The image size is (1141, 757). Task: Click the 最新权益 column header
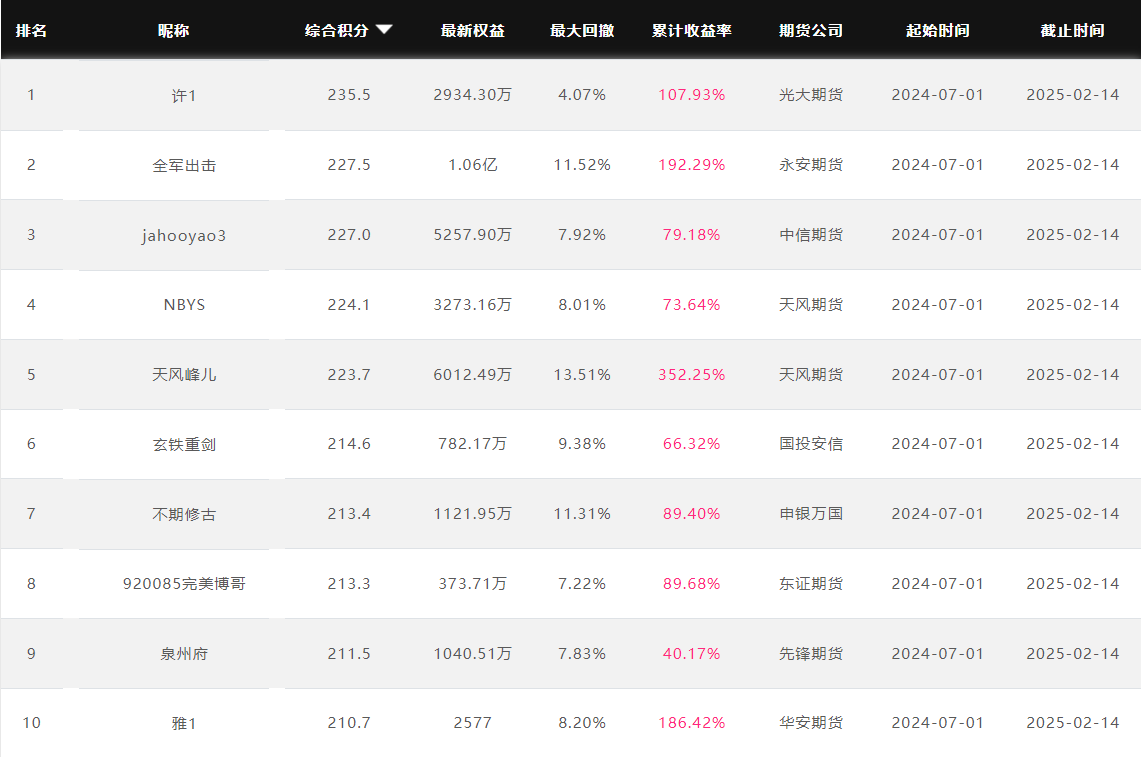(472, 31)
